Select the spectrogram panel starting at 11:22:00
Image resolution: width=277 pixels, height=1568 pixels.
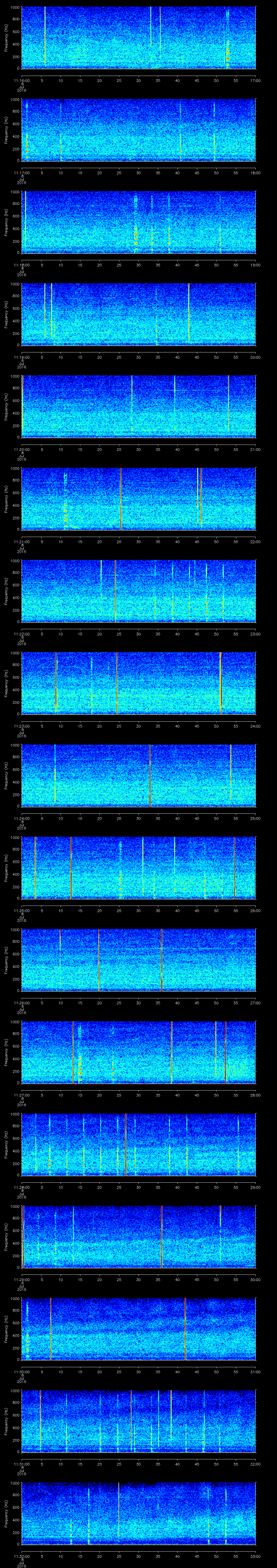(139, 591)
